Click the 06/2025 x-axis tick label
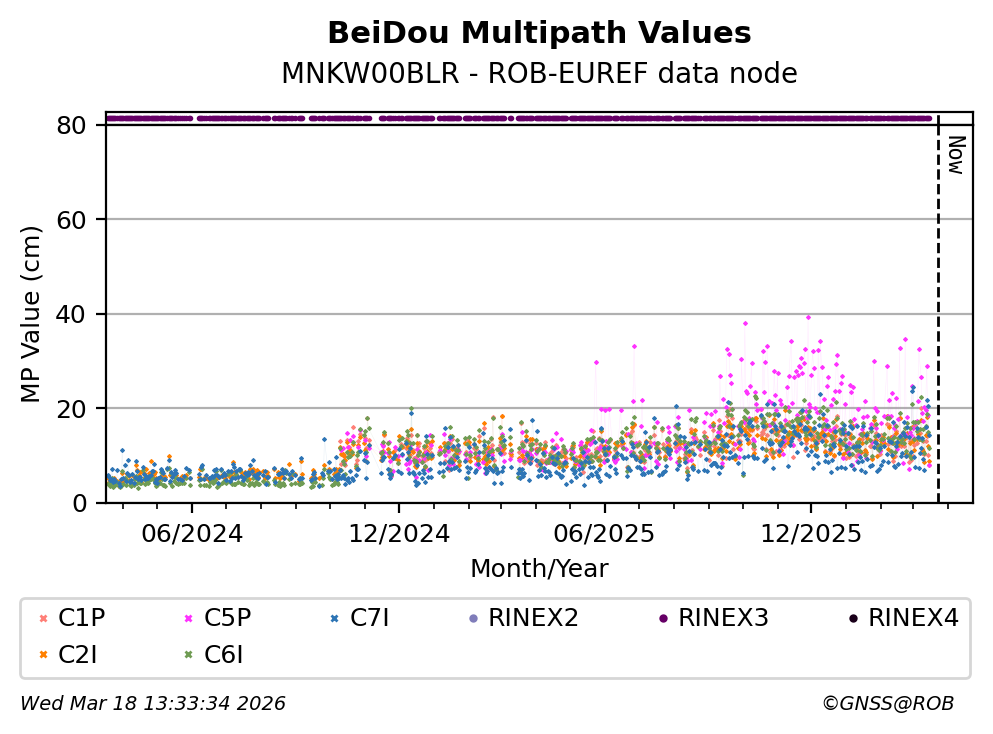The width and height of the screenshot is (993, 734). tap(604, 534)
